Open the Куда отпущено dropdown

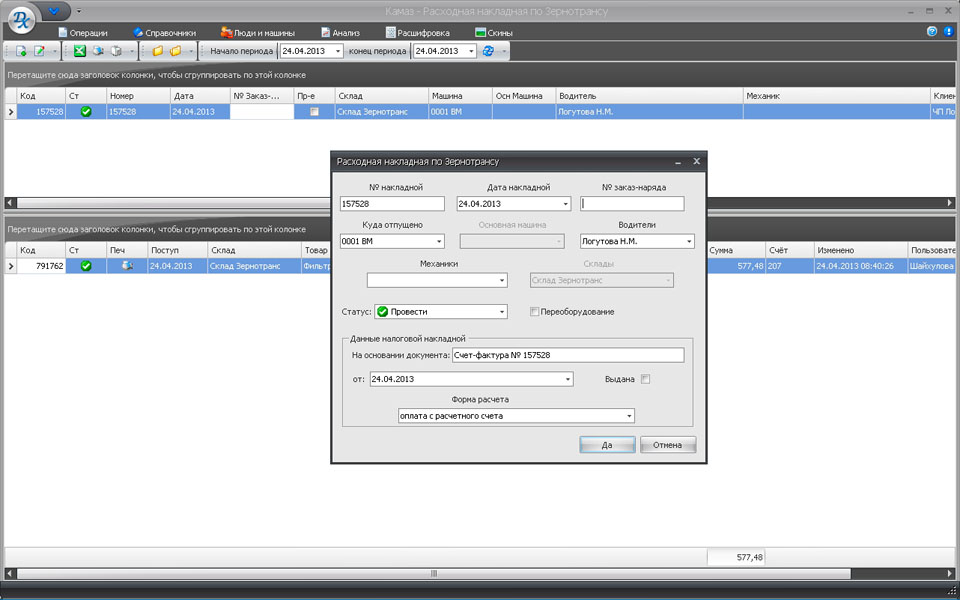[x=440, y=242]
